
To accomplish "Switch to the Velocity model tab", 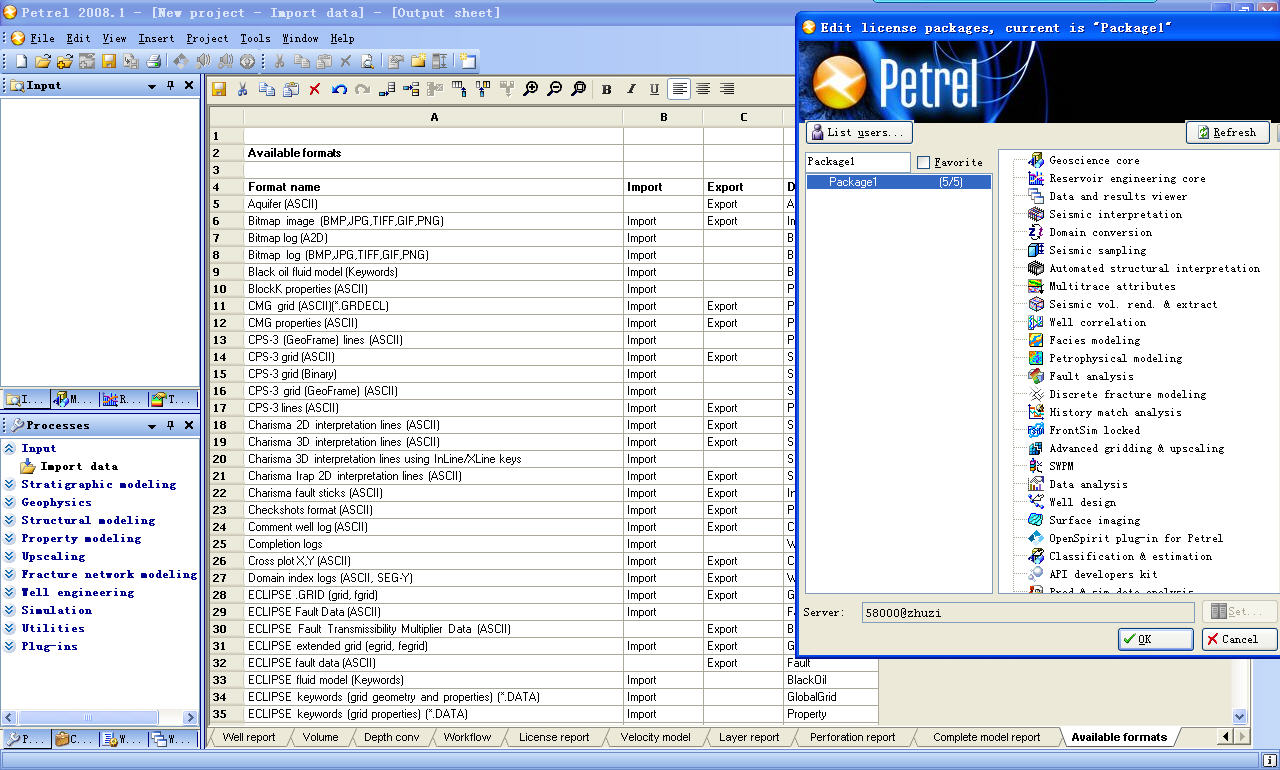I will click(655, 737).
